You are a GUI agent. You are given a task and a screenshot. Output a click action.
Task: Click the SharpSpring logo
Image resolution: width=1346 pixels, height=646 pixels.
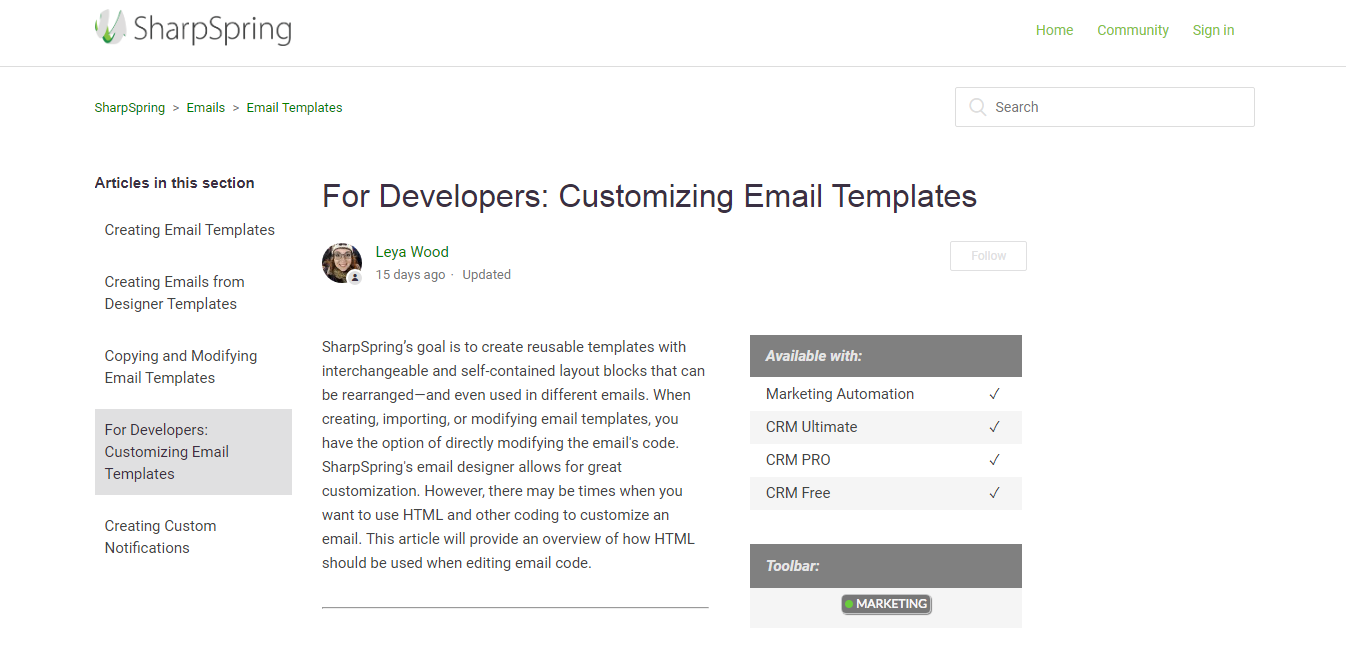(193, 28)
